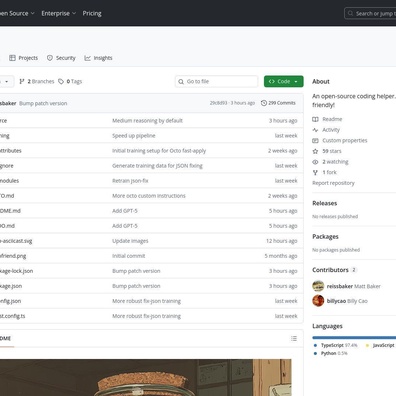Open the asciicast.svg file
Image resolution: width=396 pixels, height=396 pixels.
[x=16, y=241]
